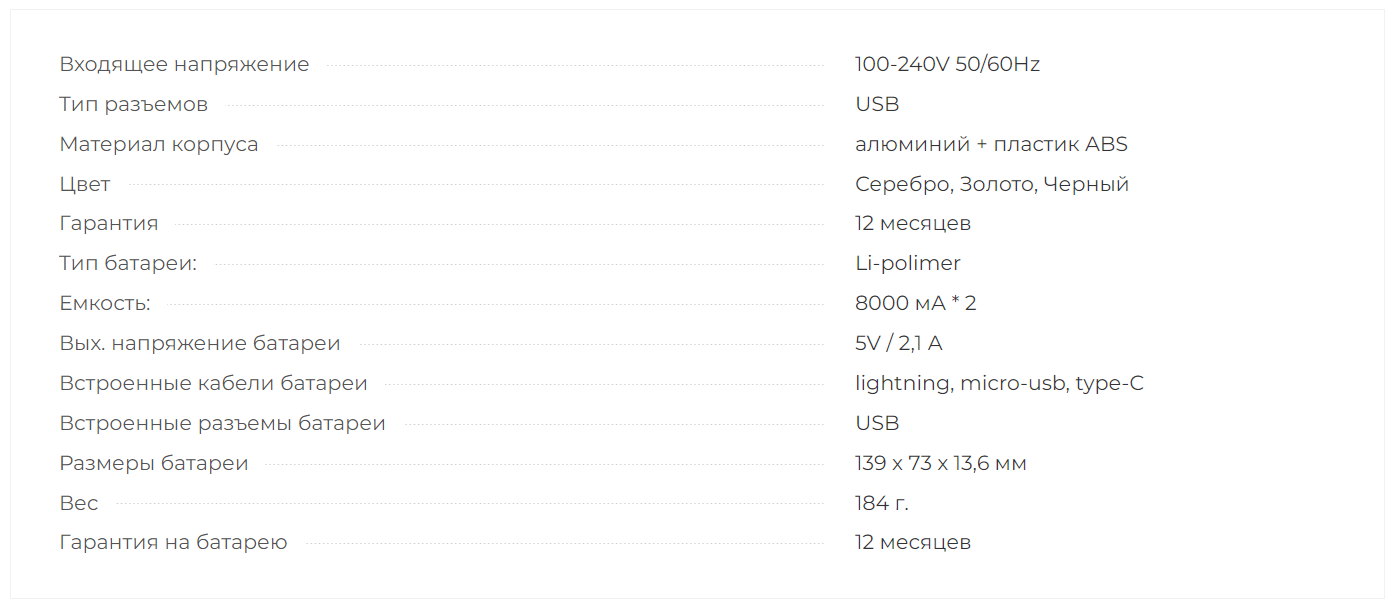The image size is (1393, 609).
Task: Select the 'алюминий + пластик ABS' value
Action: pyautogui.click(x=991, y=144)
